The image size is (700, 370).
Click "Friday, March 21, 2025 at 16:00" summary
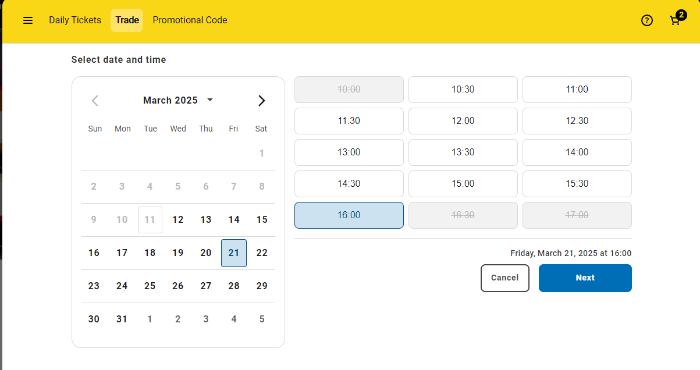pos(571,253)
